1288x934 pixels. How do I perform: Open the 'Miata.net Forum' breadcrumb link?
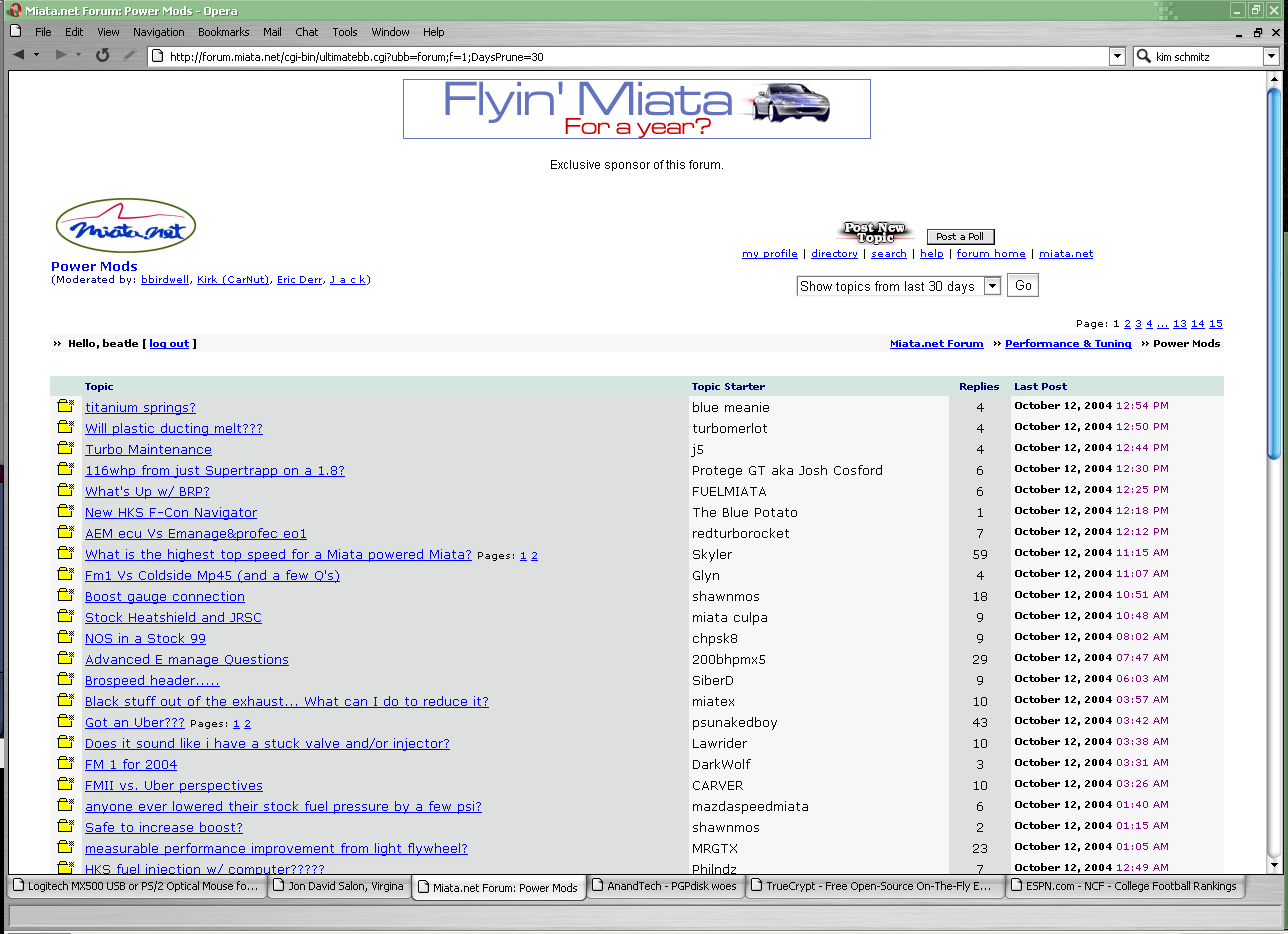coord(937,343)
